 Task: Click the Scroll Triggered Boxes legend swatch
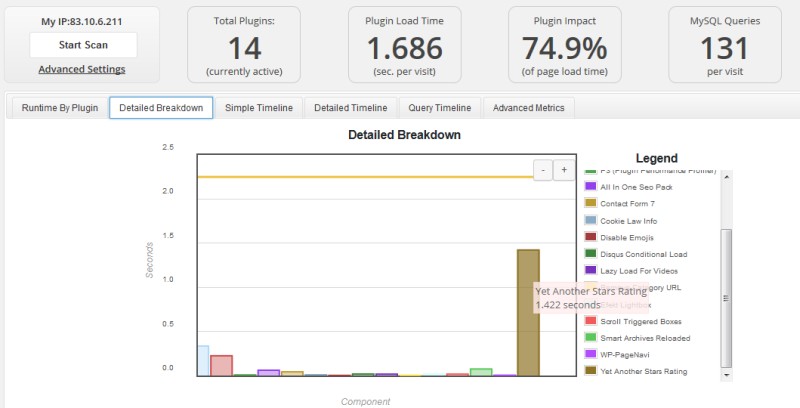tap(590, 321)
